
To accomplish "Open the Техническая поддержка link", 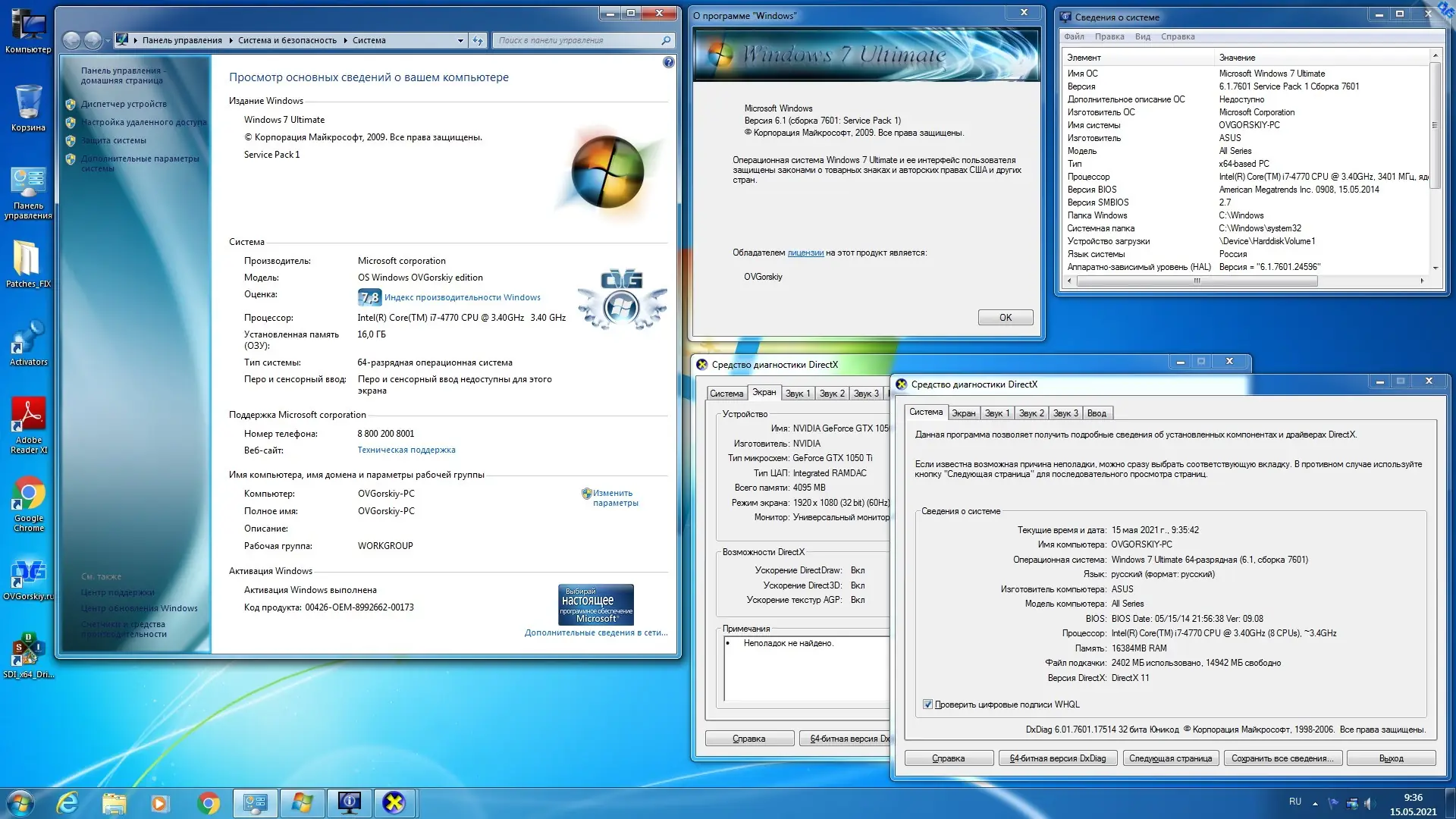I will [x=406, y=450].
